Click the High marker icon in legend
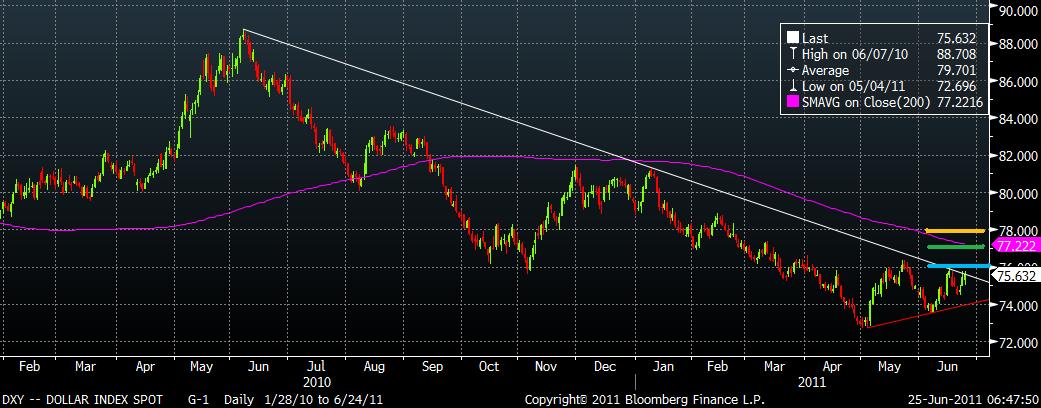Screen dimensions: 1041x408 point(793,54)
